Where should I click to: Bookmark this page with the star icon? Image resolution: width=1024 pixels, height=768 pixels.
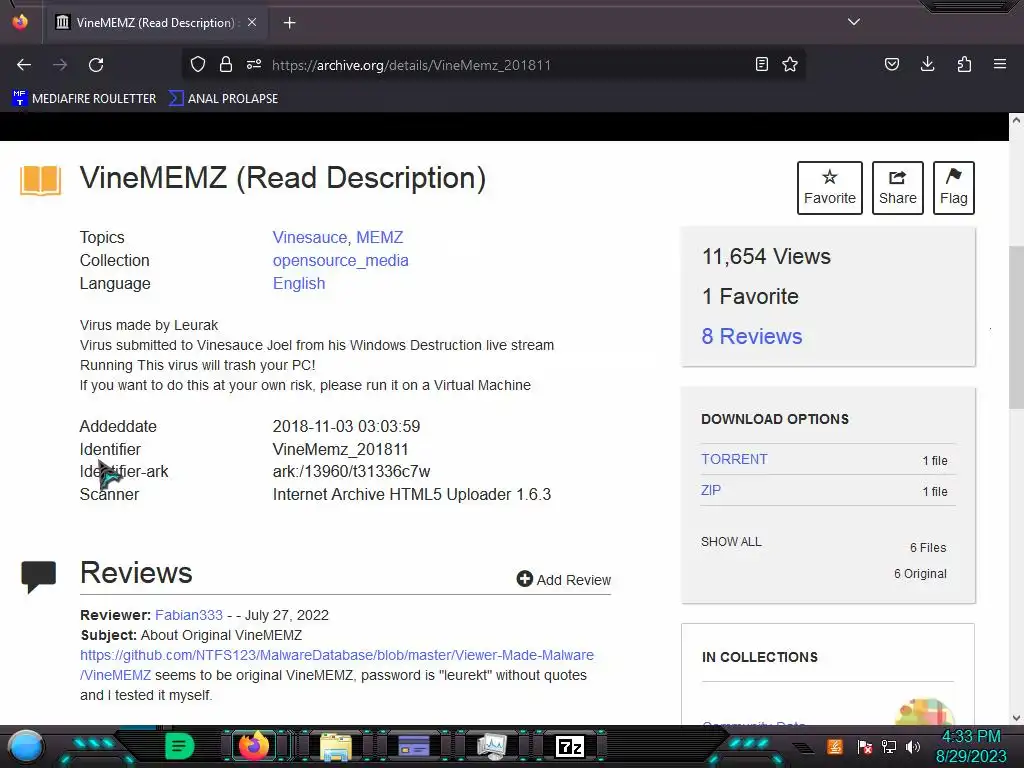790,64
